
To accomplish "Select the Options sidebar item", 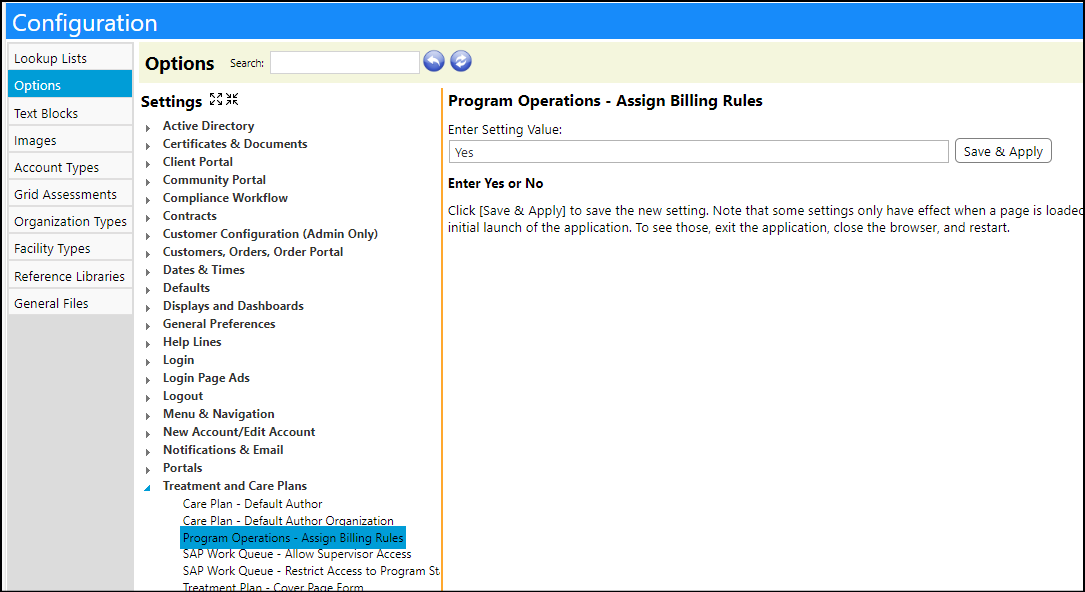I will click(70, 85).
